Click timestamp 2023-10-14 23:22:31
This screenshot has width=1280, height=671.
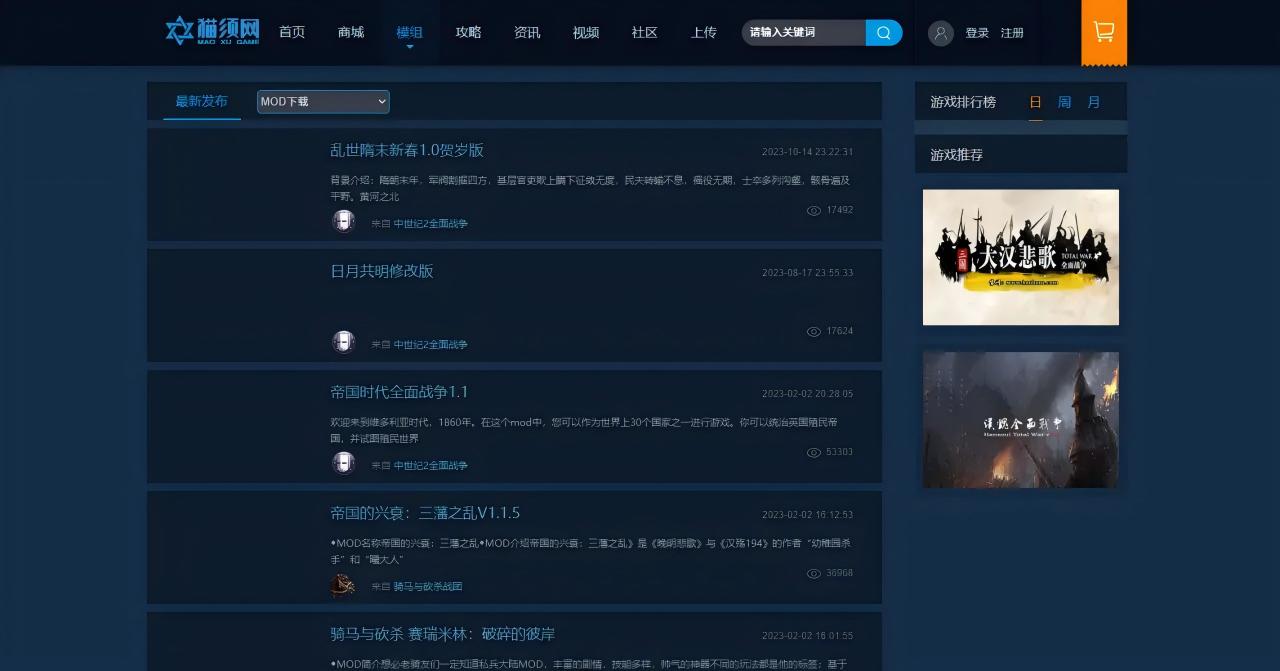[x=807, y=152]
